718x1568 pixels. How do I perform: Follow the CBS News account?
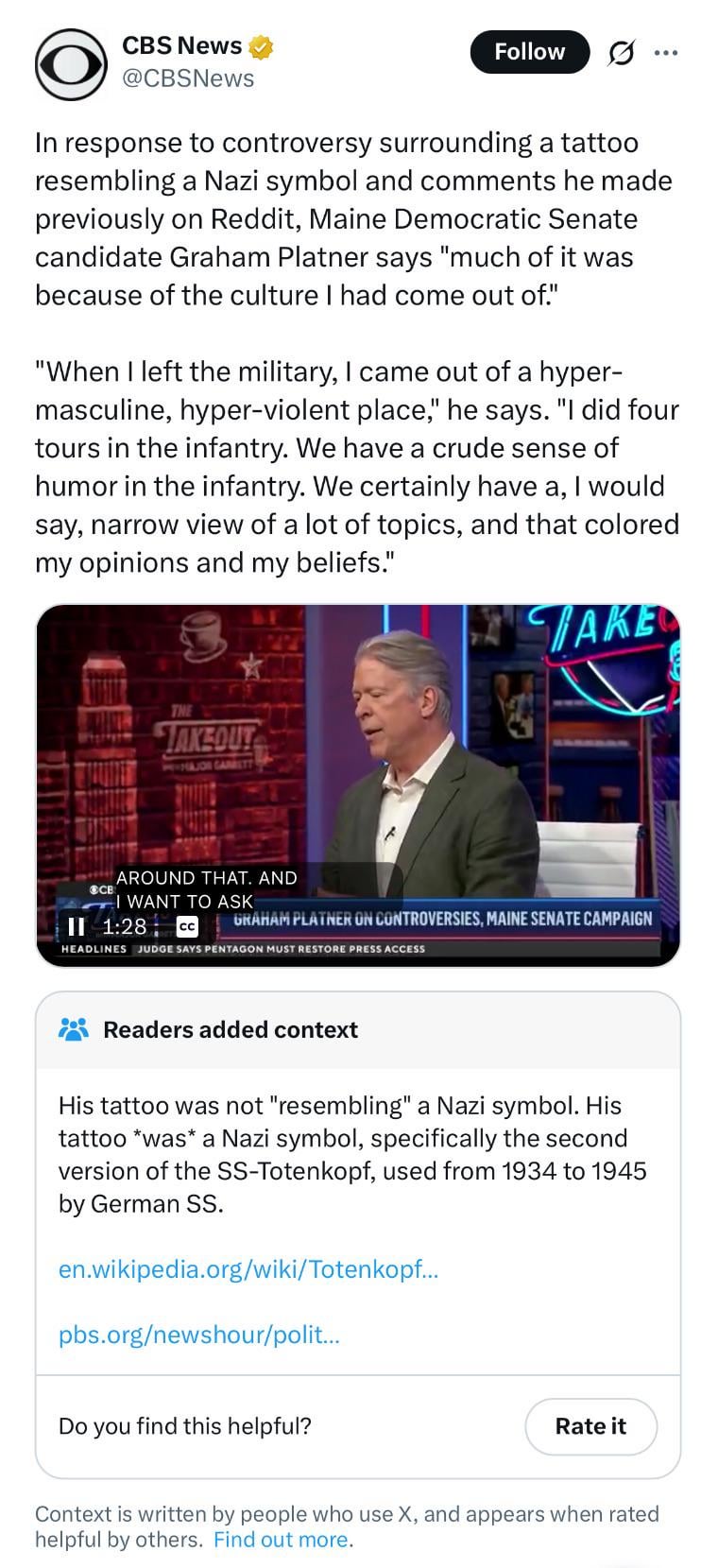[x=529, y=52]
